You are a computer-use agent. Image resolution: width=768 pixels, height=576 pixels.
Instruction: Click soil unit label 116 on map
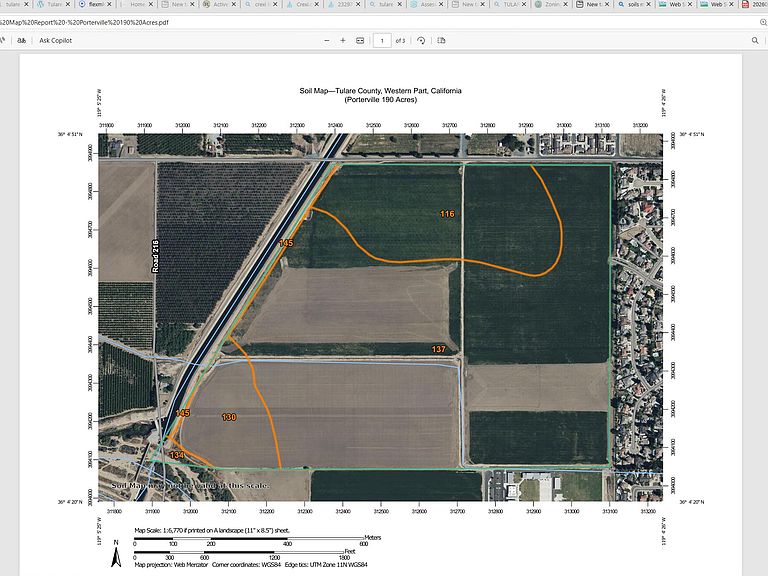pos(447,214)
